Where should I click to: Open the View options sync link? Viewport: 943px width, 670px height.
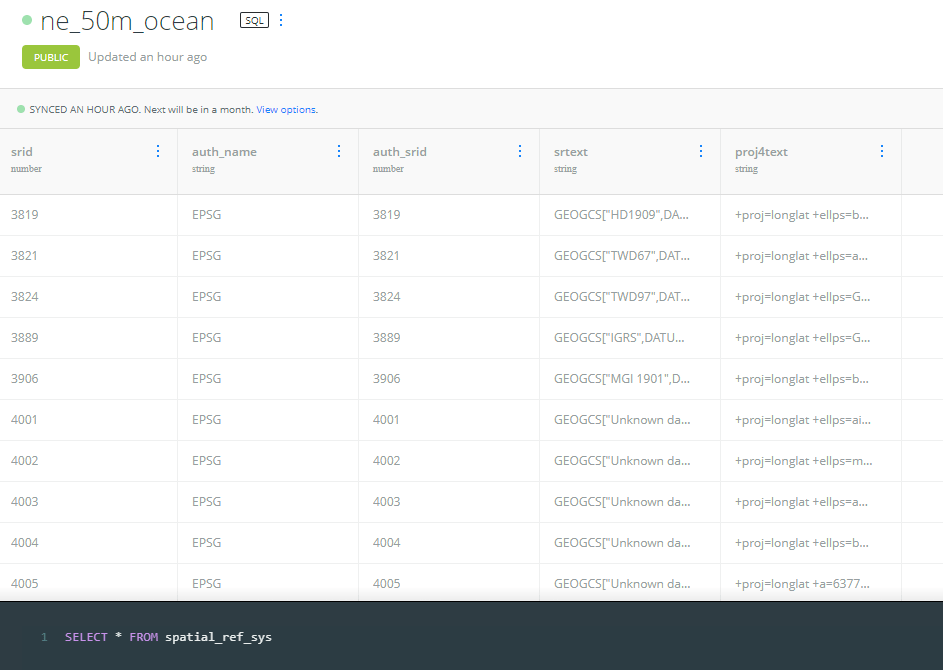(x=287, y=109)
